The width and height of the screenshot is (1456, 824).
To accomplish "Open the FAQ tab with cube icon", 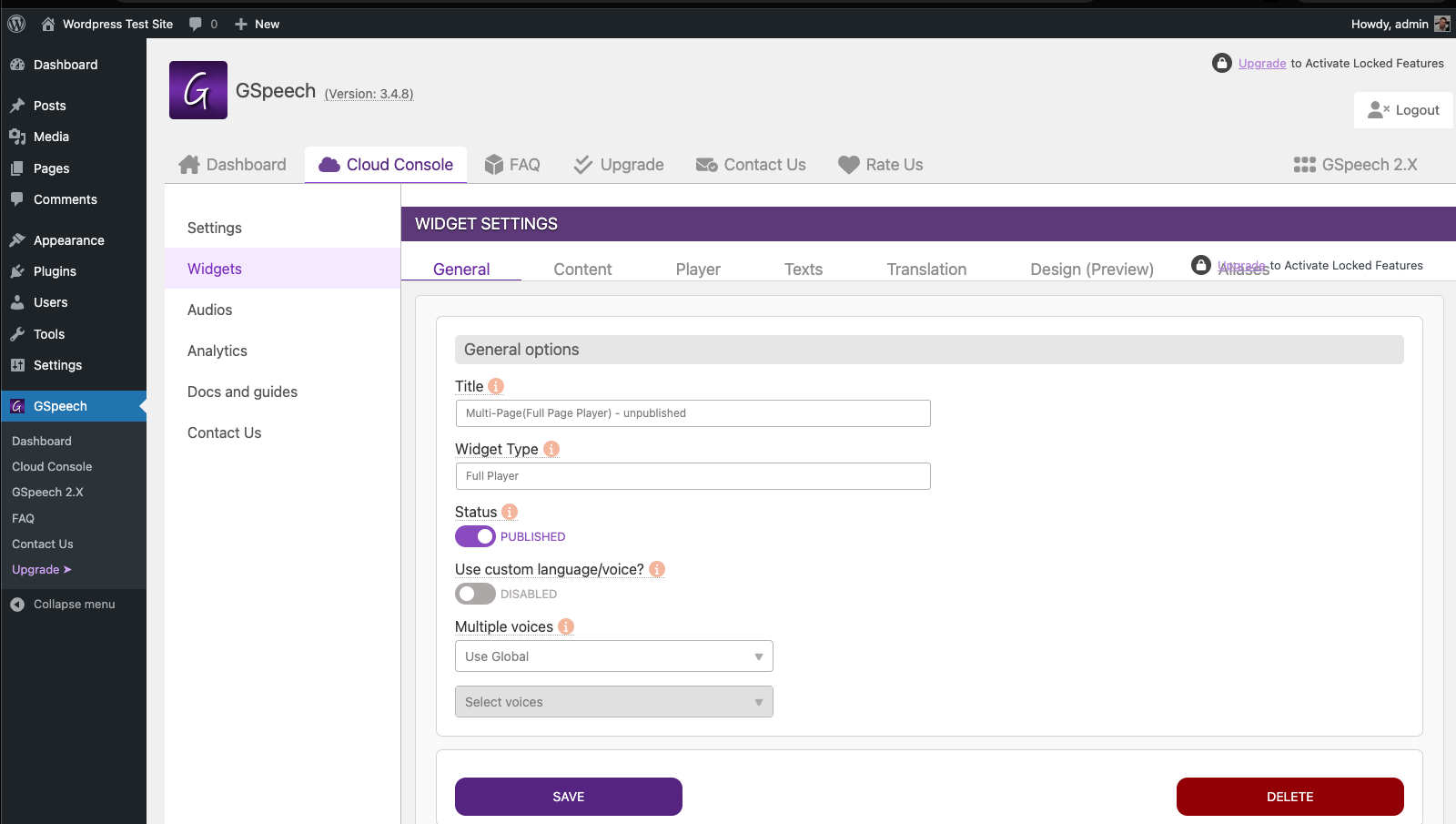I will coord(512,165).
